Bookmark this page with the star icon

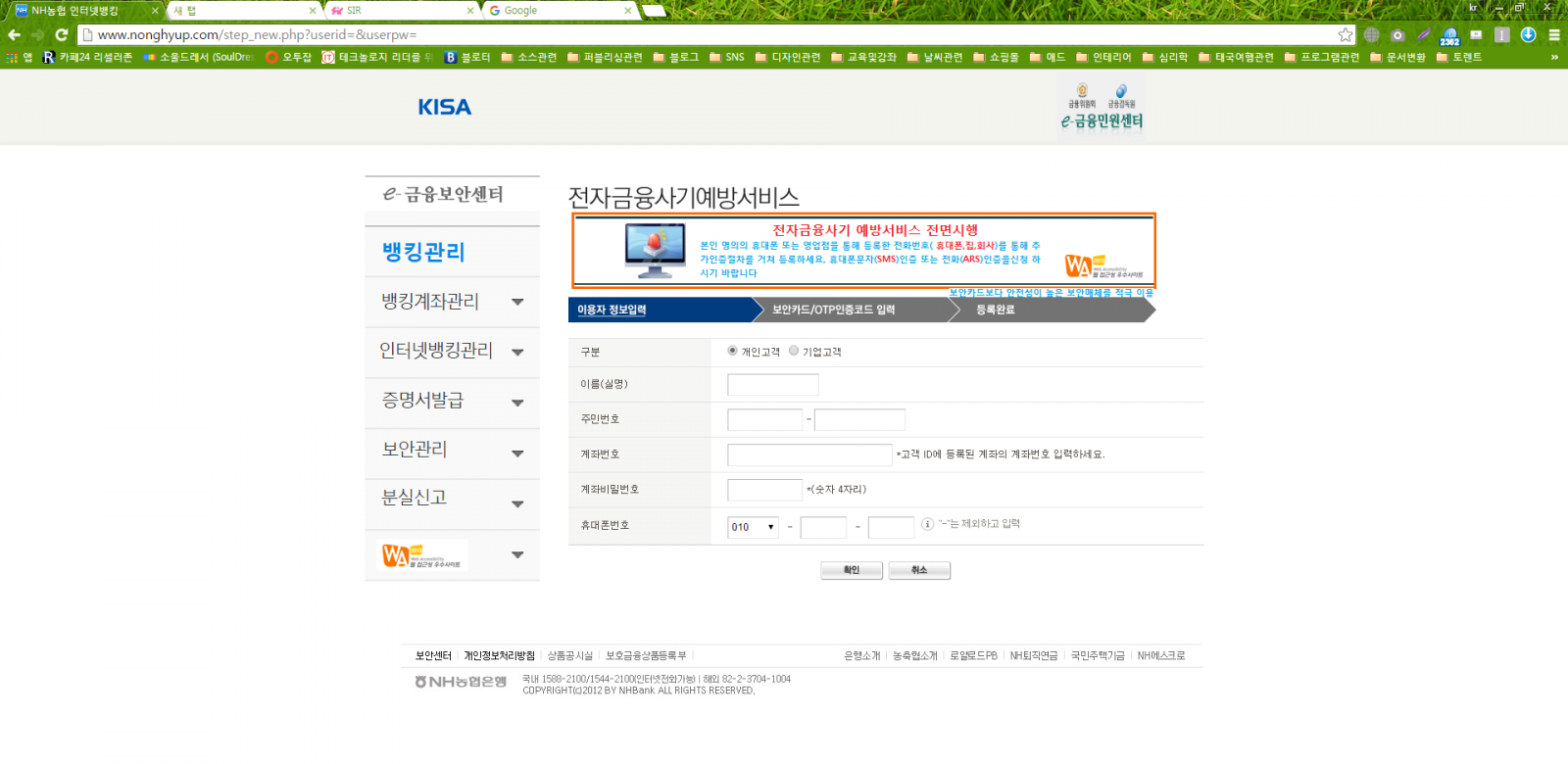(1346, 34)
